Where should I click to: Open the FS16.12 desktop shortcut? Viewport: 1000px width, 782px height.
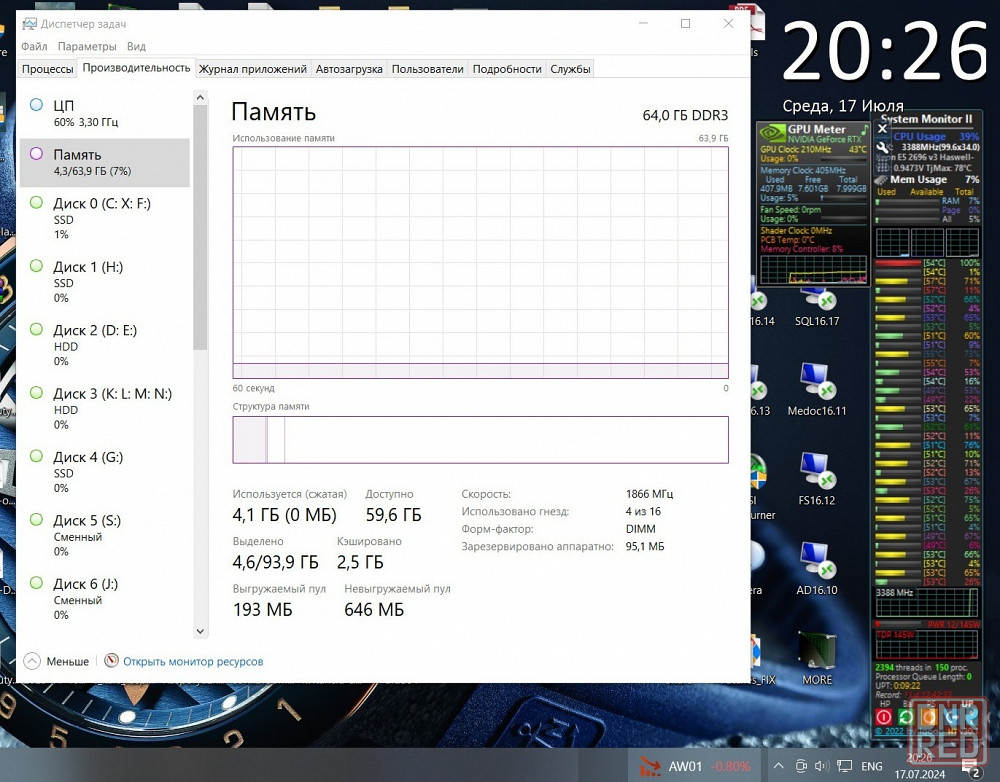click(x=817, y=479)
